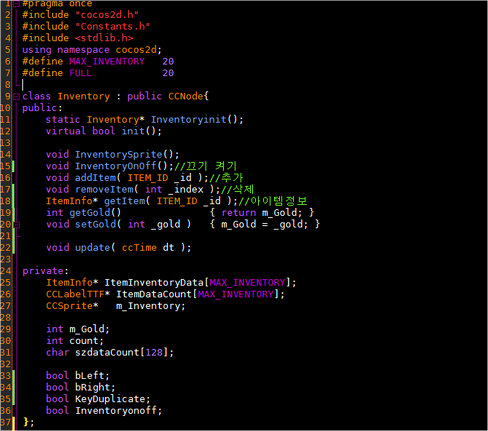Click the closing }; of the class
The width and height of the screenshot is (488, 431).
tap(29, 422)
